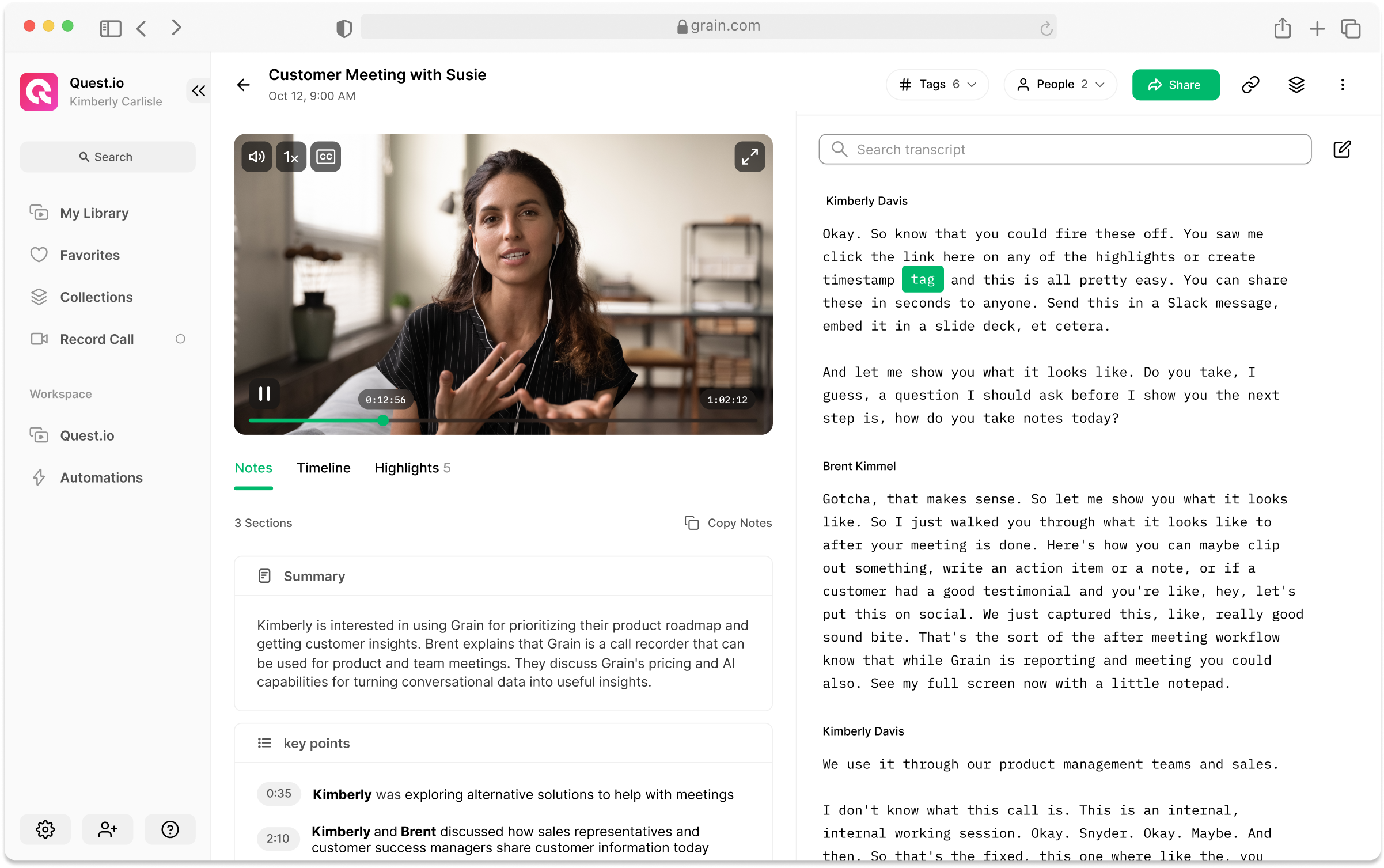
Task: Expand the Tags 6 dropdown
Action: click(937, 85)
